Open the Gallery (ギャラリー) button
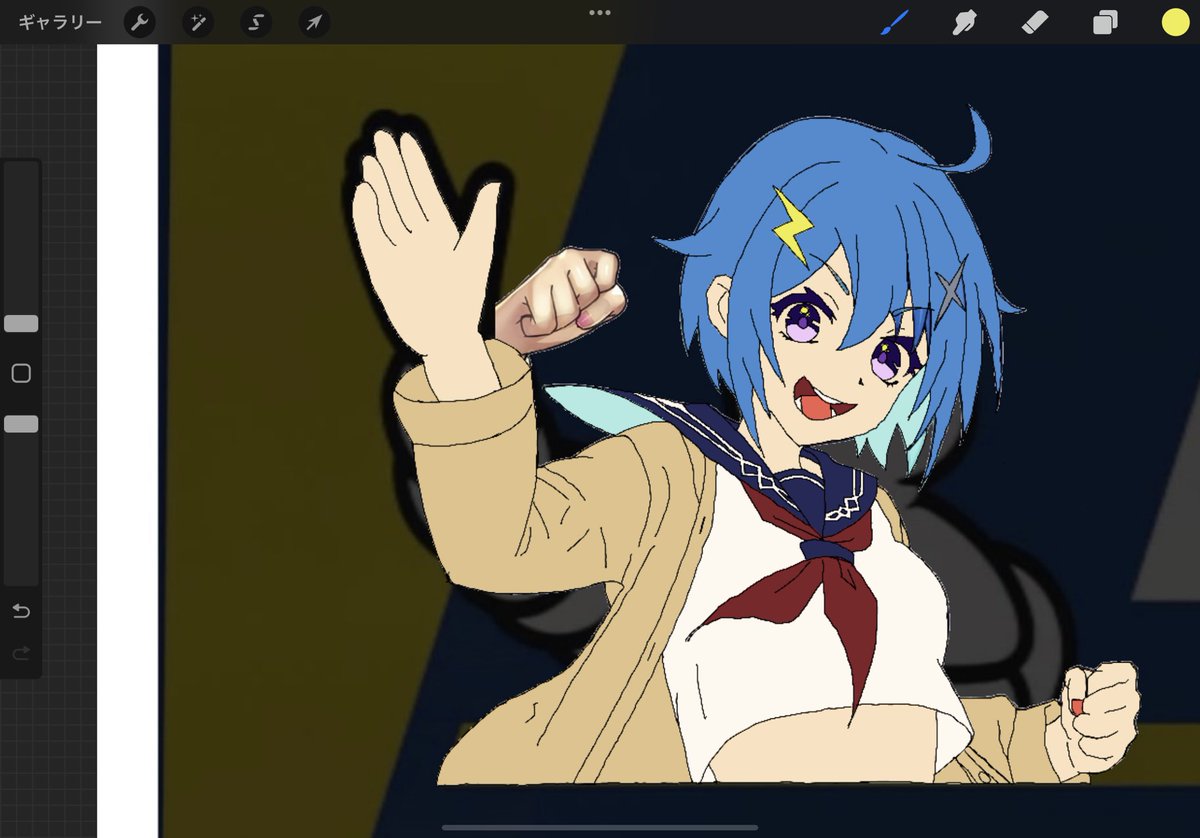 tap(60, 22)
